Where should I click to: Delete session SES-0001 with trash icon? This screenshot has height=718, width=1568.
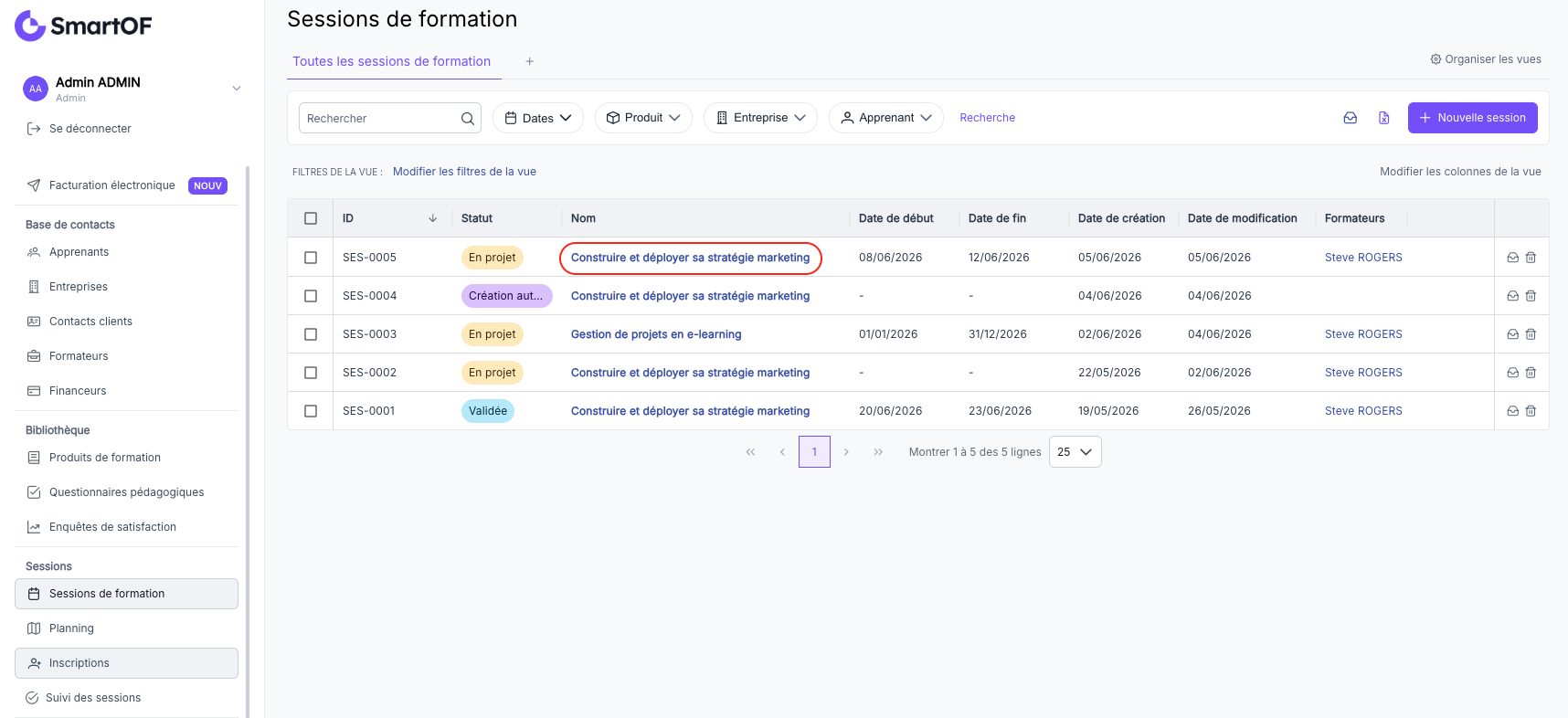1531,411
